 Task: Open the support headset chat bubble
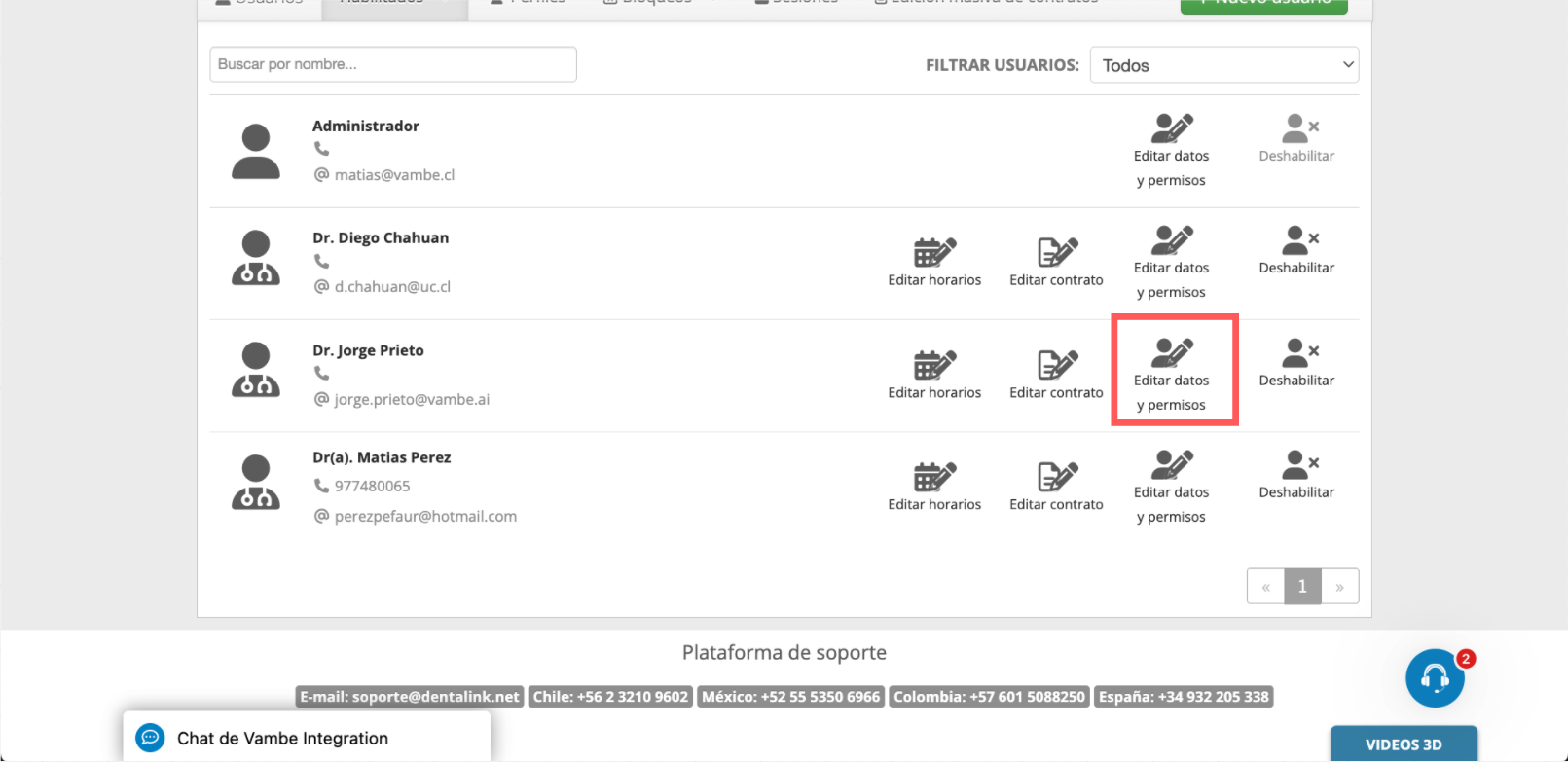(1435, 678)
